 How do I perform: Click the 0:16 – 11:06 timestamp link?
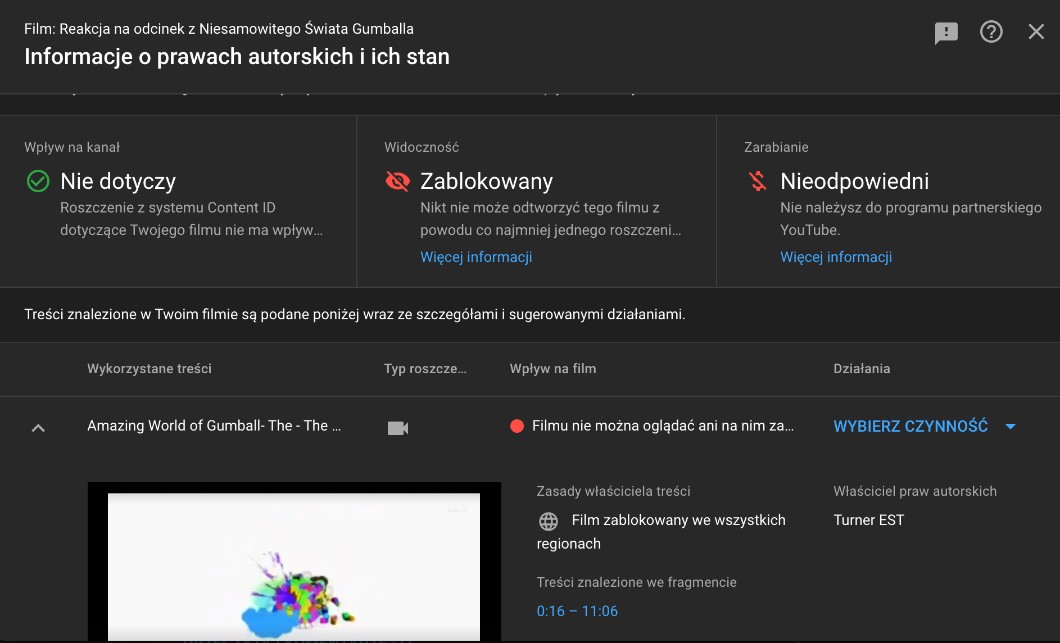point(577,611)
